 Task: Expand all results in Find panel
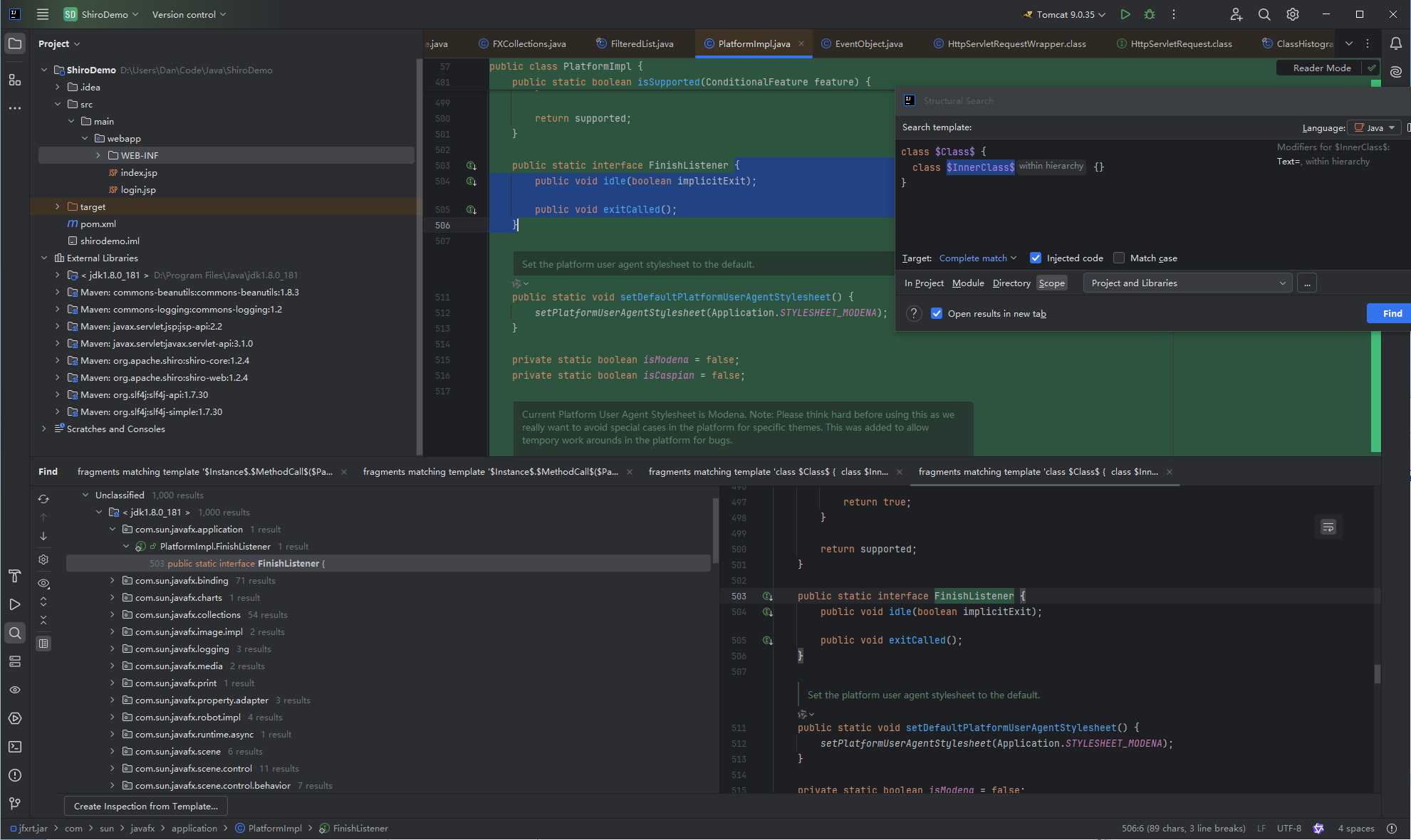point(43,602)
